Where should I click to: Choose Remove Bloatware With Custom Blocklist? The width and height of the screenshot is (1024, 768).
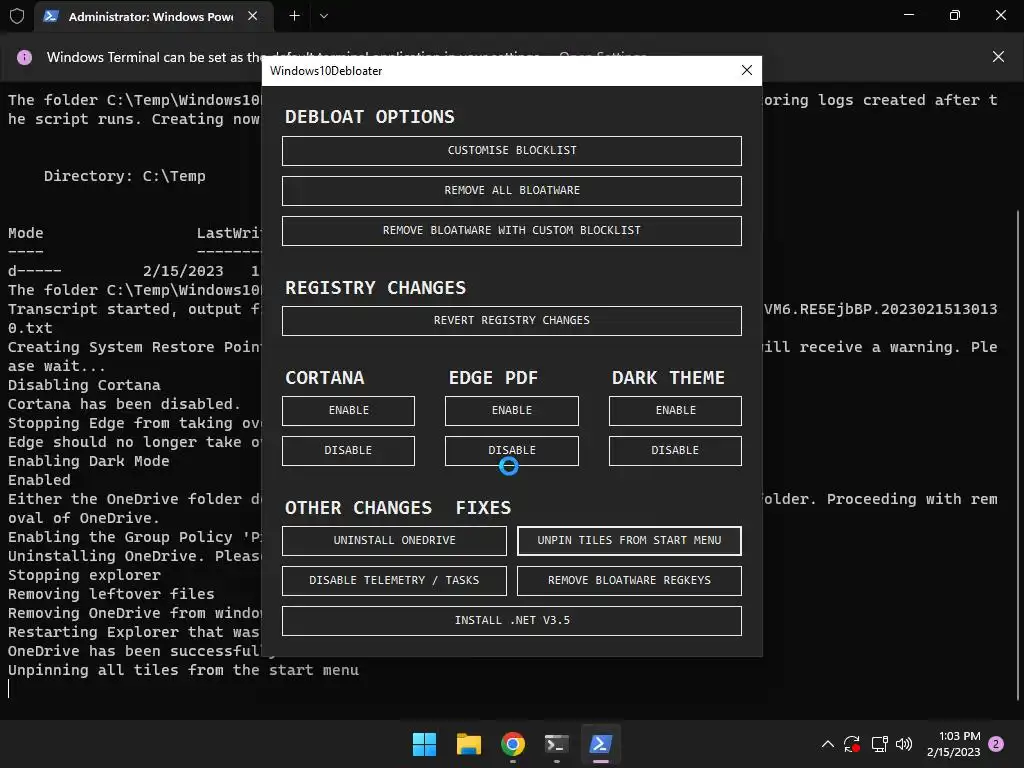(x=511, y=231)
